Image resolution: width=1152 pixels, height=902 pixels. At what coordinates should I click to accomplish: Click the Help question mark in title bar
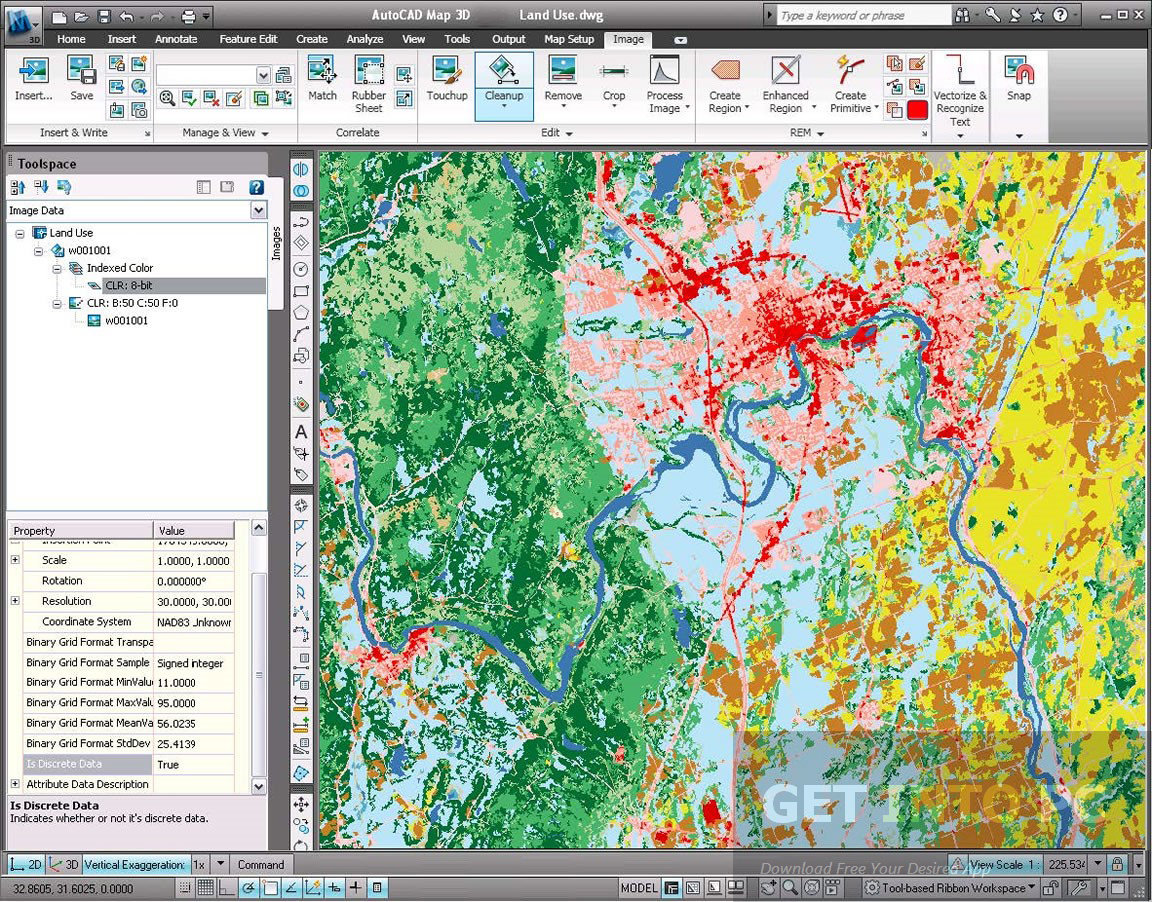pos(1059,15)
